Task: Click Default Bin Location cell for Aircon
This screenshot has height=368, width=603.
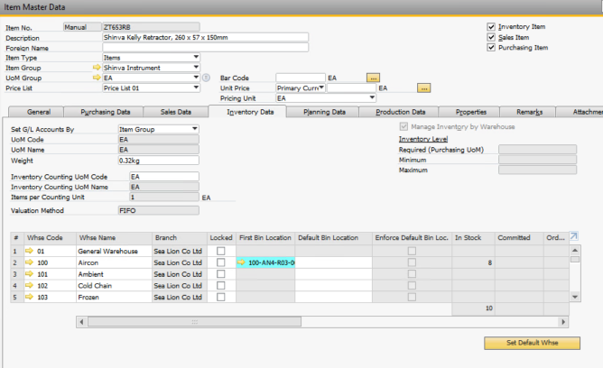Action: pyautogui.click(x=333, y=263)
